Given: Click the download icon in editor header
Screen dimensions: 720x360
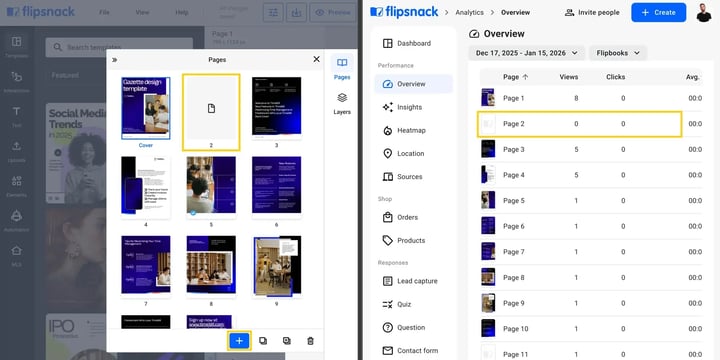Looking at the screenshot, I should (297, 12).
